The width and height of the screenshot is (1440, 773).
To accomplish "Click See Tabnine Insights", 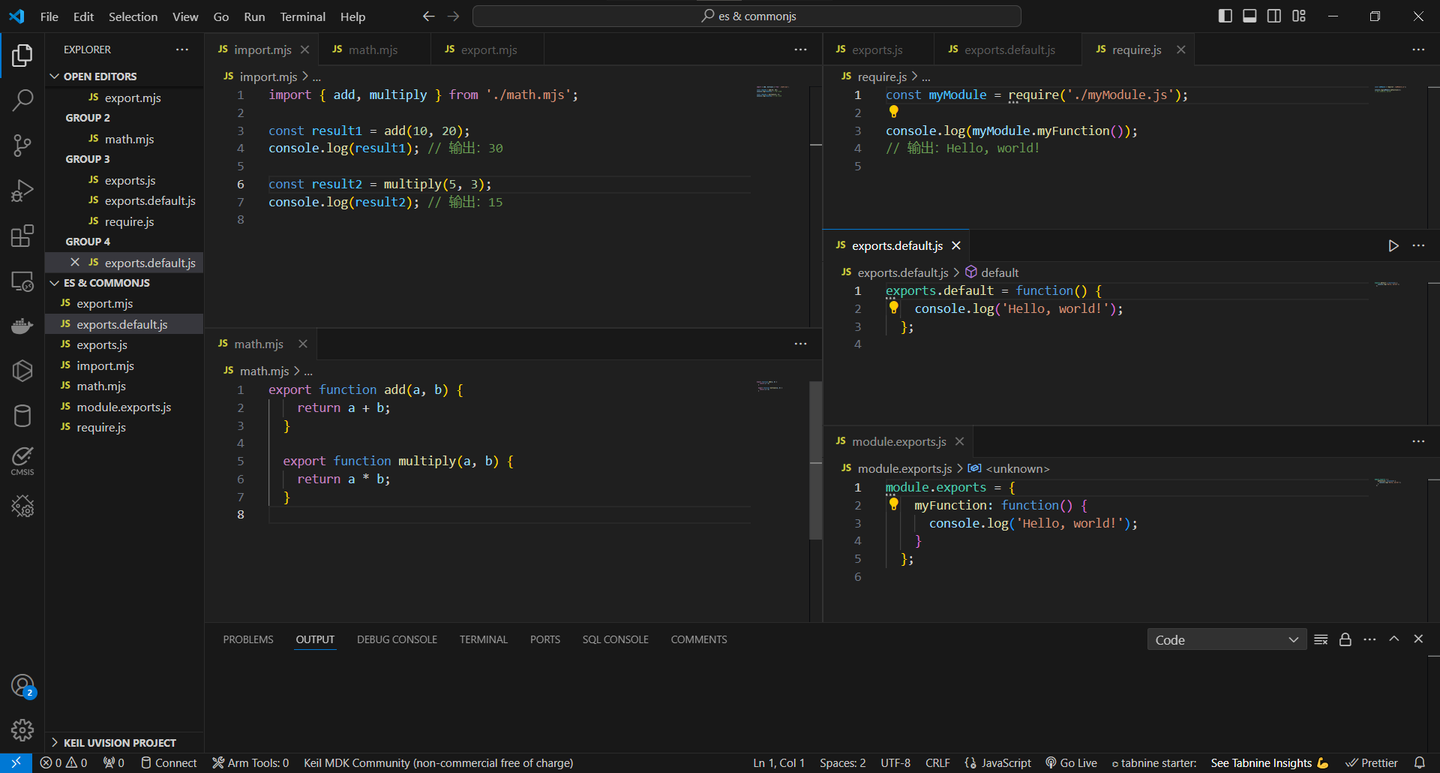I will pyautogui.click(x=1269, y=762).
